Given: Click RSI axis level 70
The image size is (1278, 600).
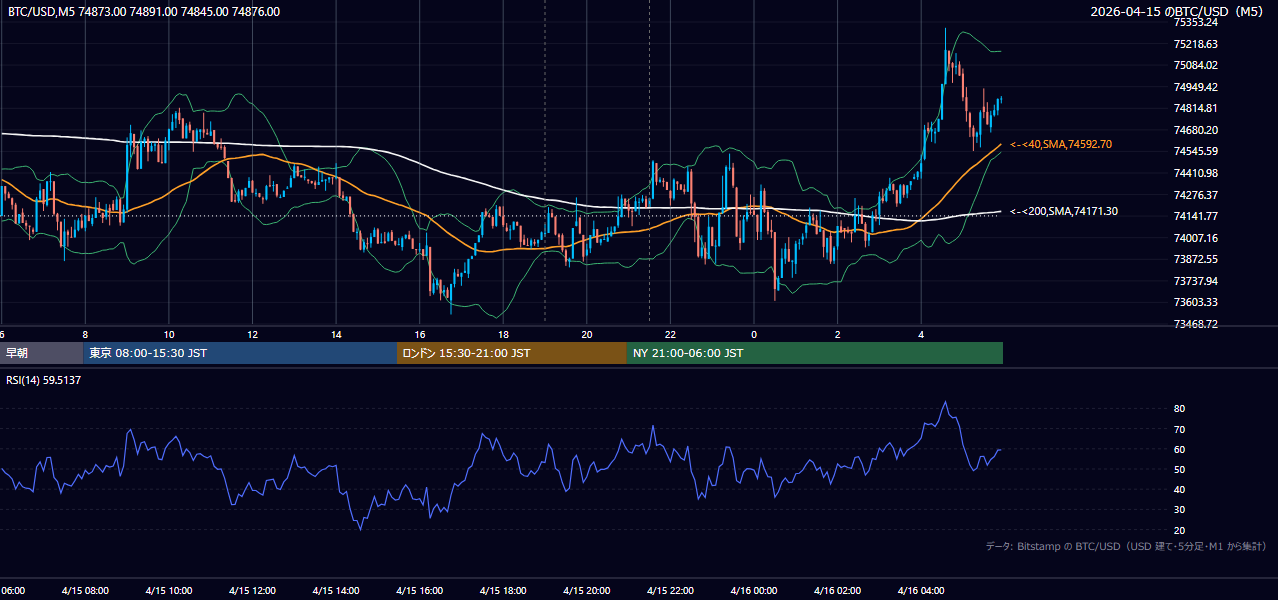Looking at the screenshot, I should [1179, 429].
